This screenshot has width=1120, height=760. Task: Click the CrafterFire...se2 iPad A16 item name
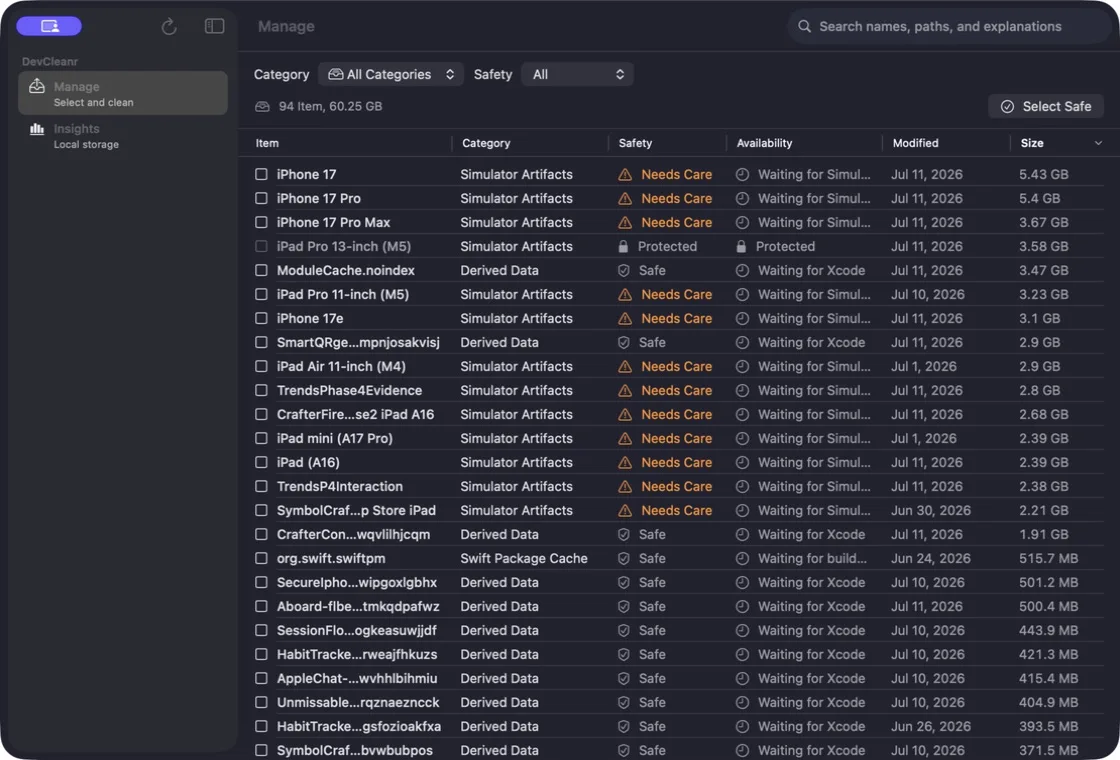coord(355,414)
